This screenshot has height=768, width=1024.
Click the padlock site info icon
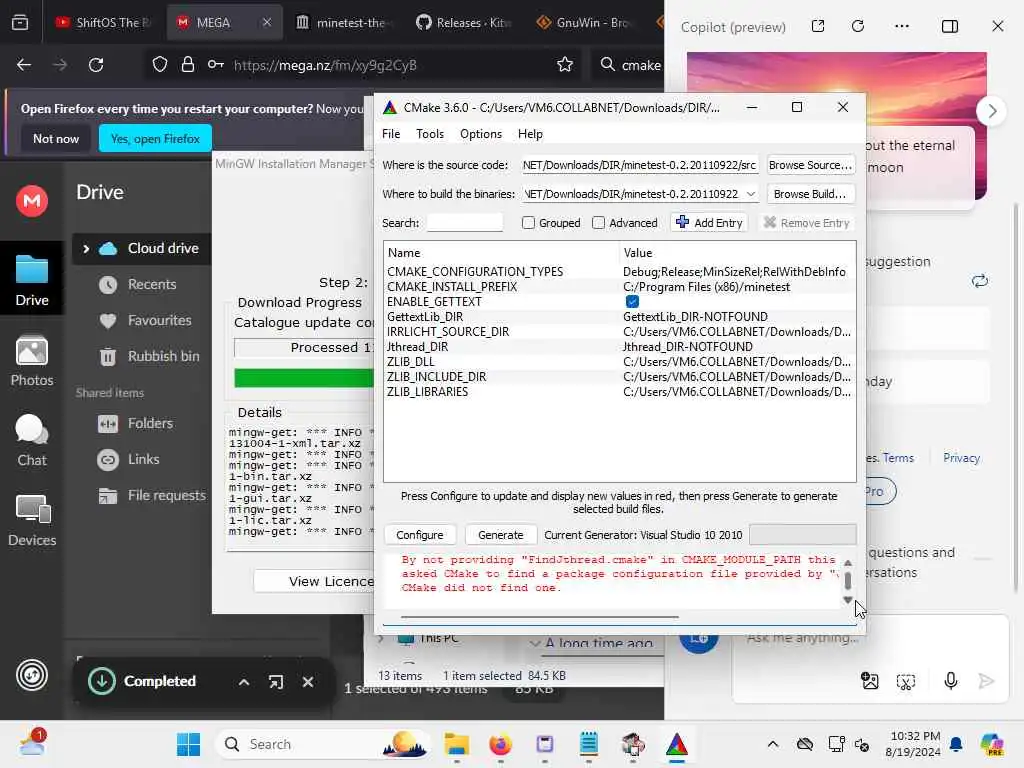pos(187,65)
